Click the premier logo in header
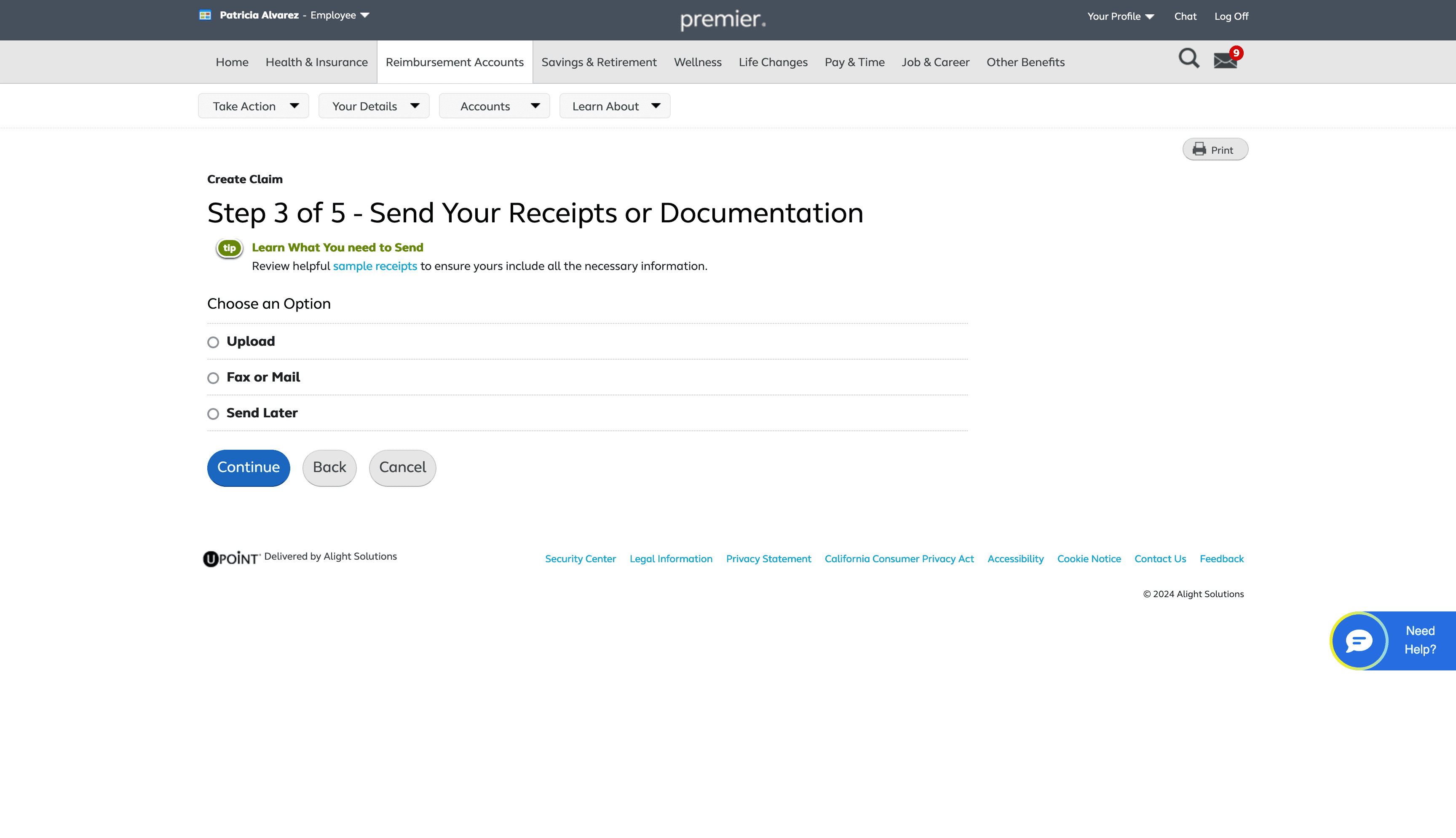Image resolution: width=1456 pixels, height=838 pixels. coord(723,20)
